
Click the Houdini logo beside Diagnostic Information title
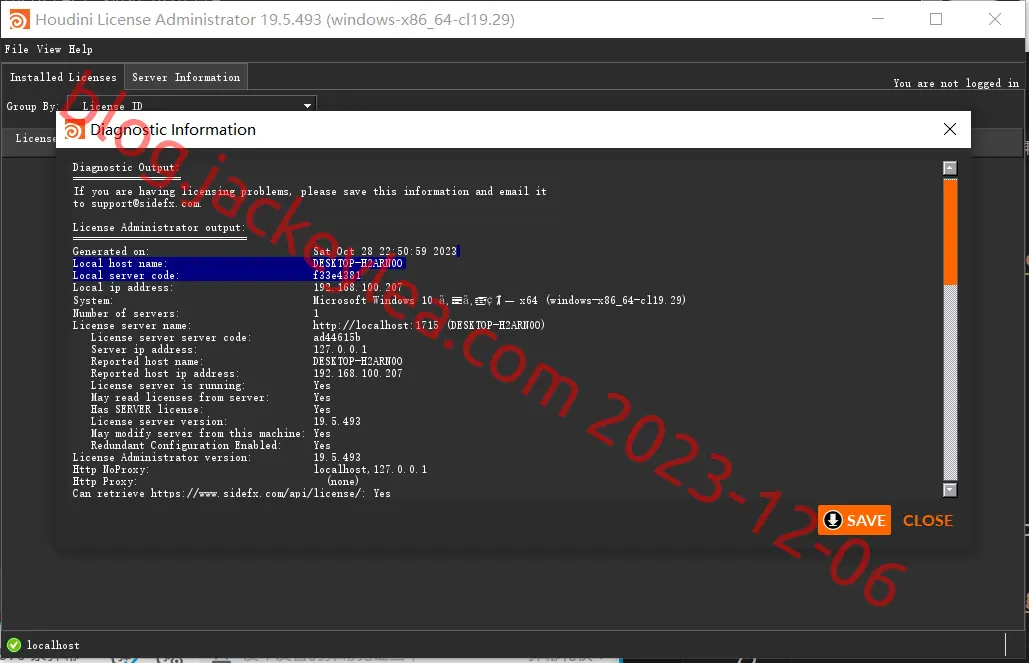(74, 130)
